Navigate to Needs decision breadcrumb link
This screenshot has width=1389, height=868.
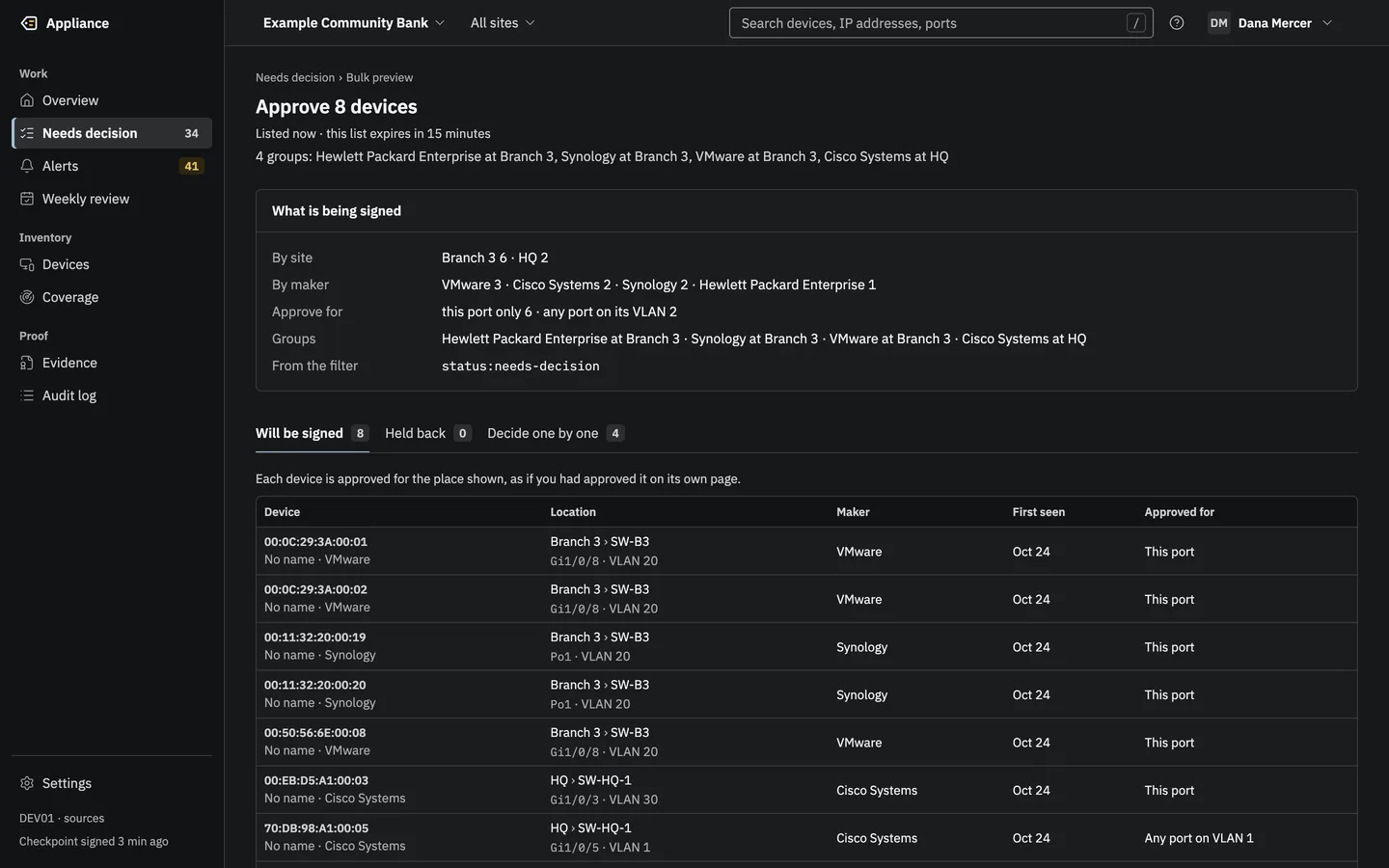[x=295, y=77]
